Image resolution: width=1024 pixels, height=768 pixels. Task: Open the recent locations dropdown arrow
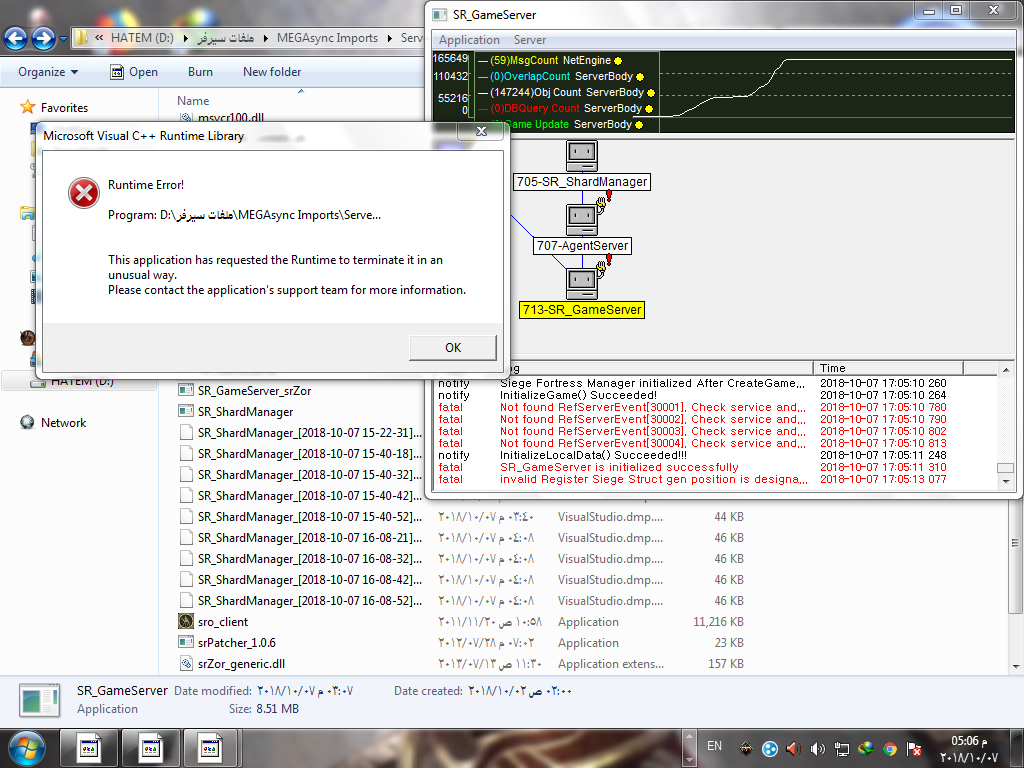63,39
